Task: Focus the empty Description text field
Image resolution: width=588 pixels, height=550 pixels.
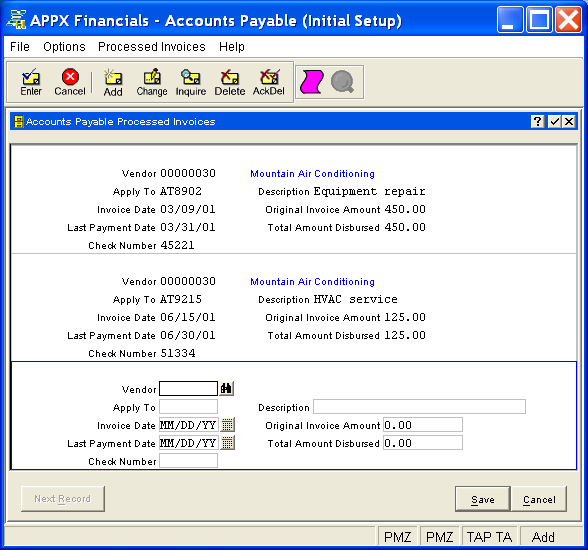Action: point(419,406)
